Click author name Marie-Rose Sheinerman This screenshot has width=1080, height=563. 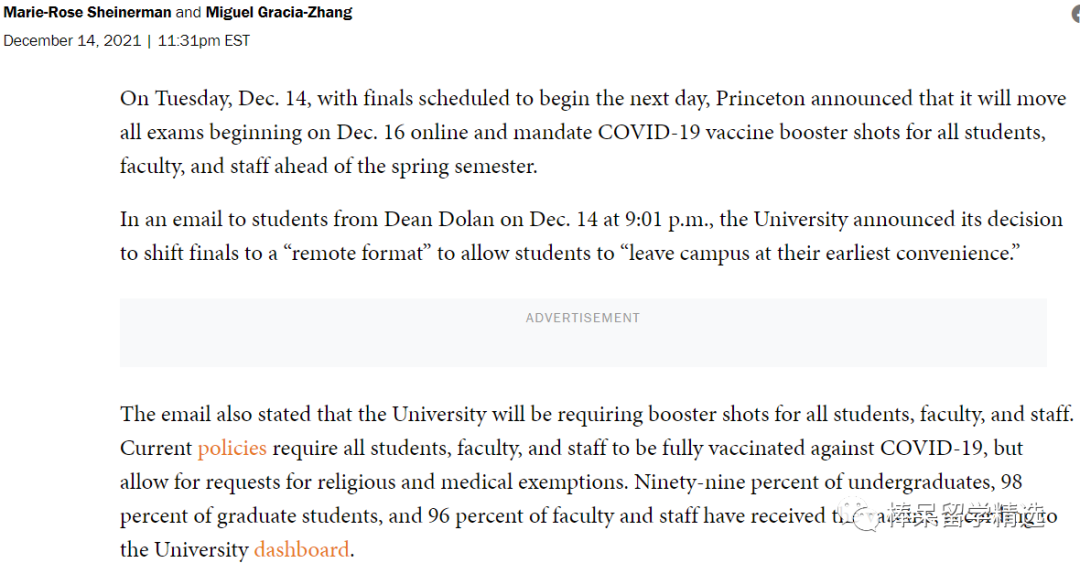coord(87,12)
